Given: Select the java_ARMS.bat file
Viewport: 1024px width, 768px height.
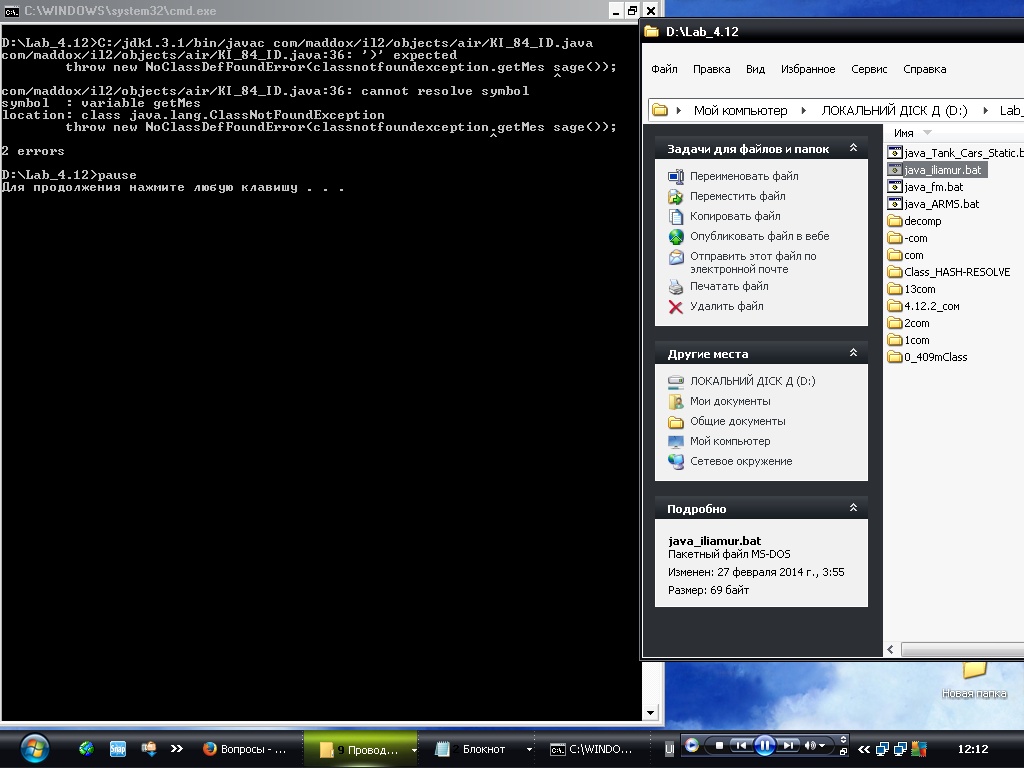Looking at the screenshot, I should point(934,204).
